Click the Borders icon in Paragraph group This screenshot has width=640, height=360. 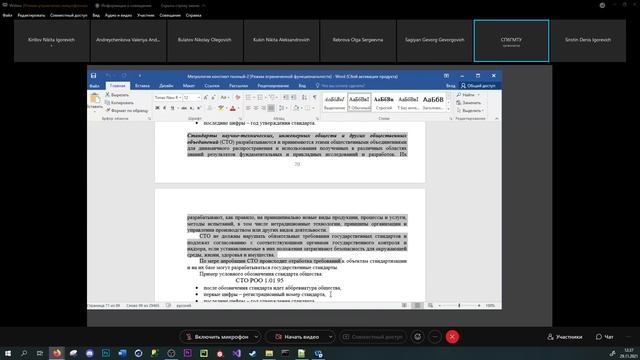[x=308, y=108]
